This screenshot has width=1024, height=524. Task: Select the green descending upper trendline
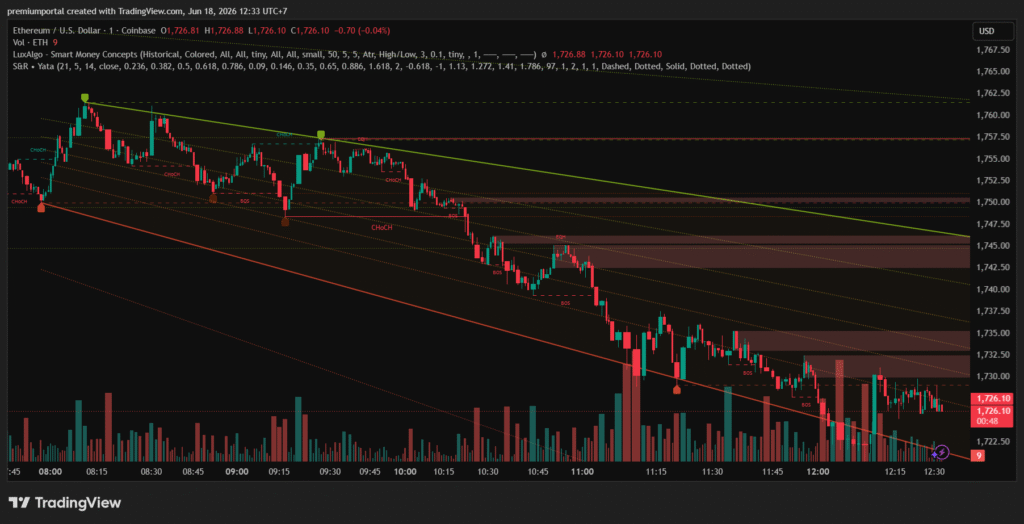528,170
